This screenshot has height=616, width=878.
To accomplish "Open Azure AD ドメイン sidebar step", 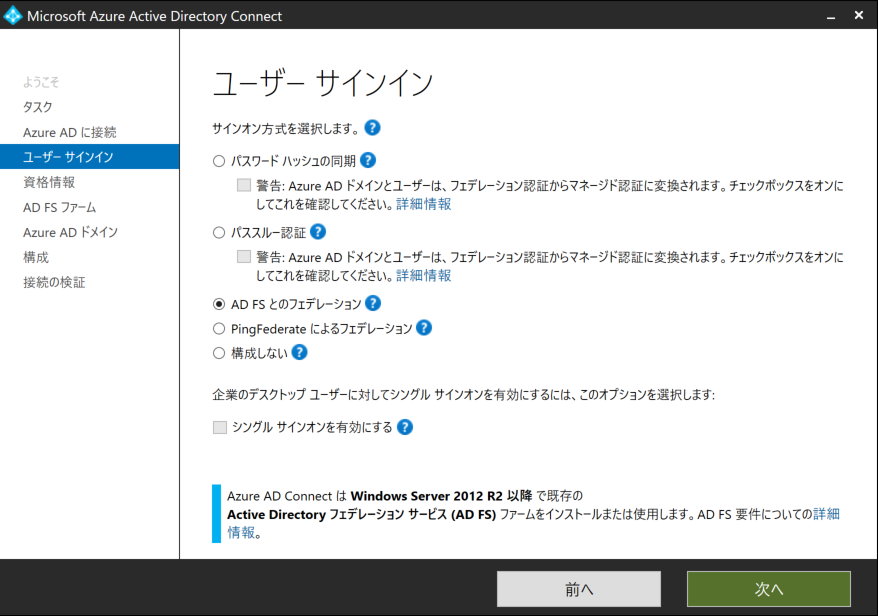I will point(70,232).
